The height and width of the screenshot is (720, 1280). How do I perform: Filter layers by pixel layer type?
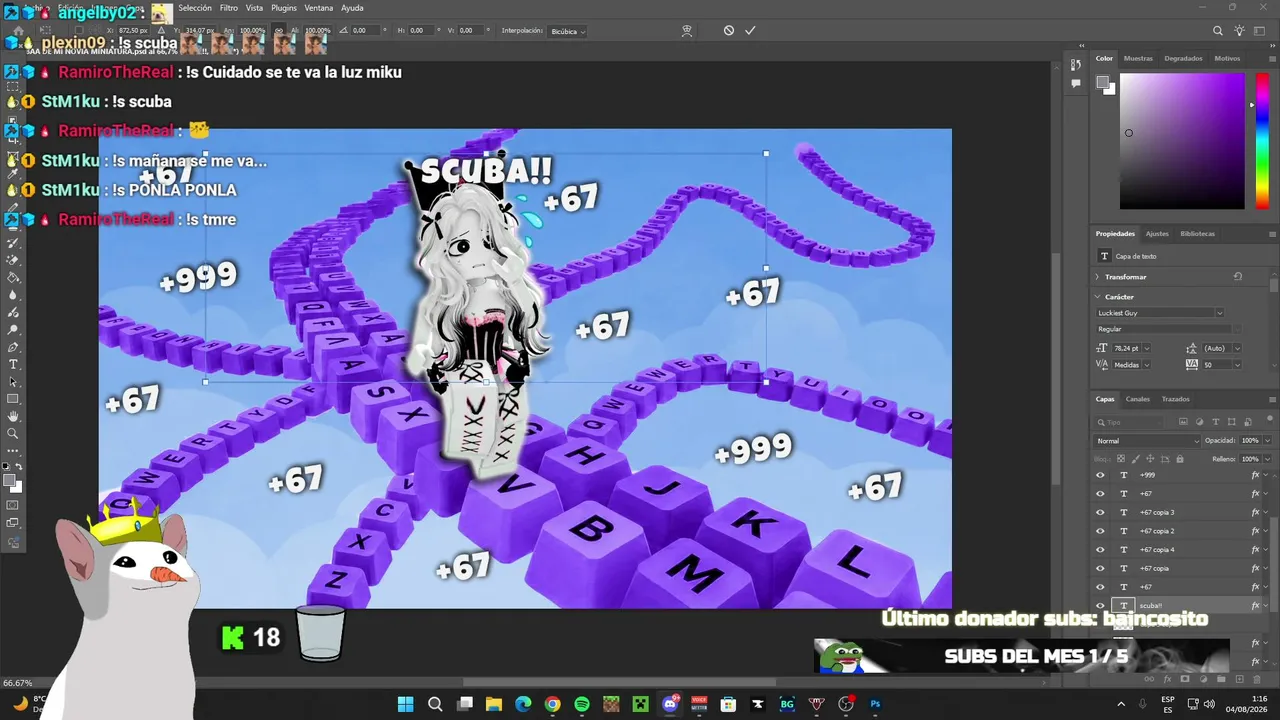(1183, 422)
